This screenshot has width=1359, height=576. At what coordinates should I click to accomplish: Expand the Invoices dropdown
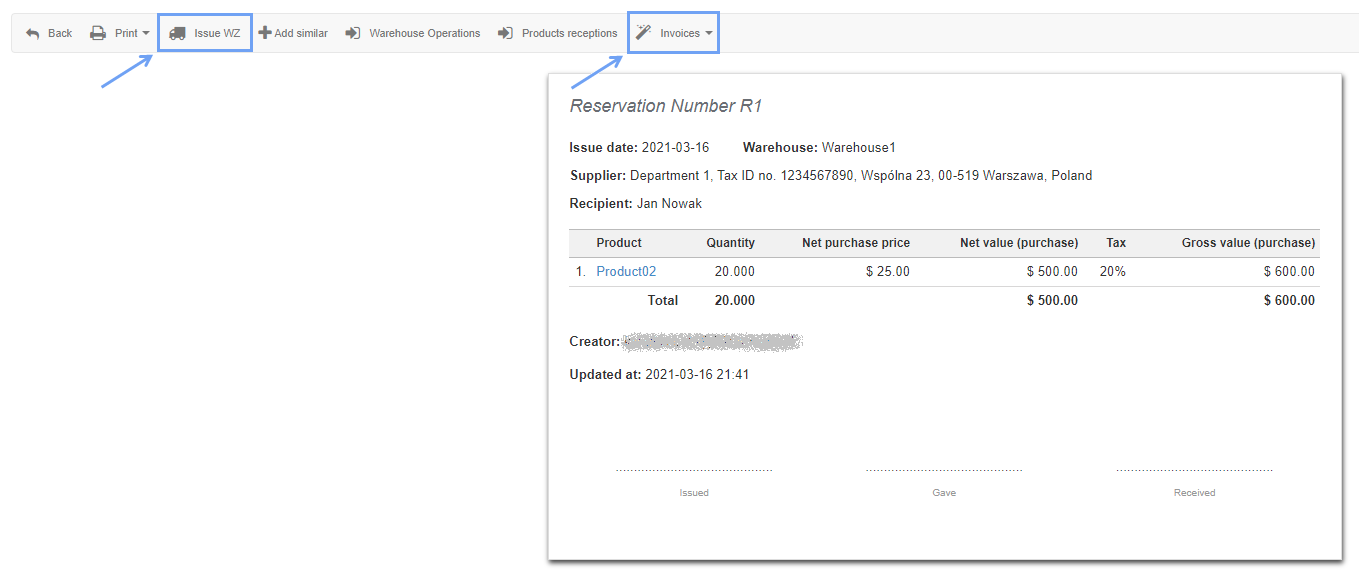(x=709, y=32)
